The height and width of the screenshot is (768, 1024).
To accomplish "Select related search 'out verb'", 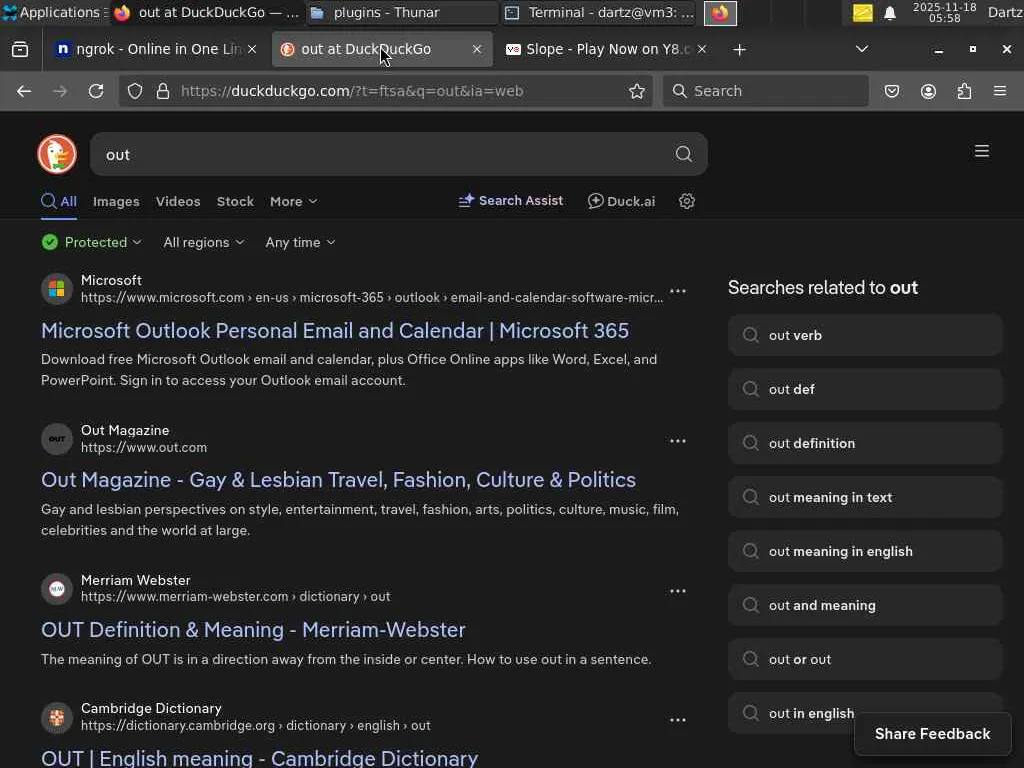I will point(865,335).
